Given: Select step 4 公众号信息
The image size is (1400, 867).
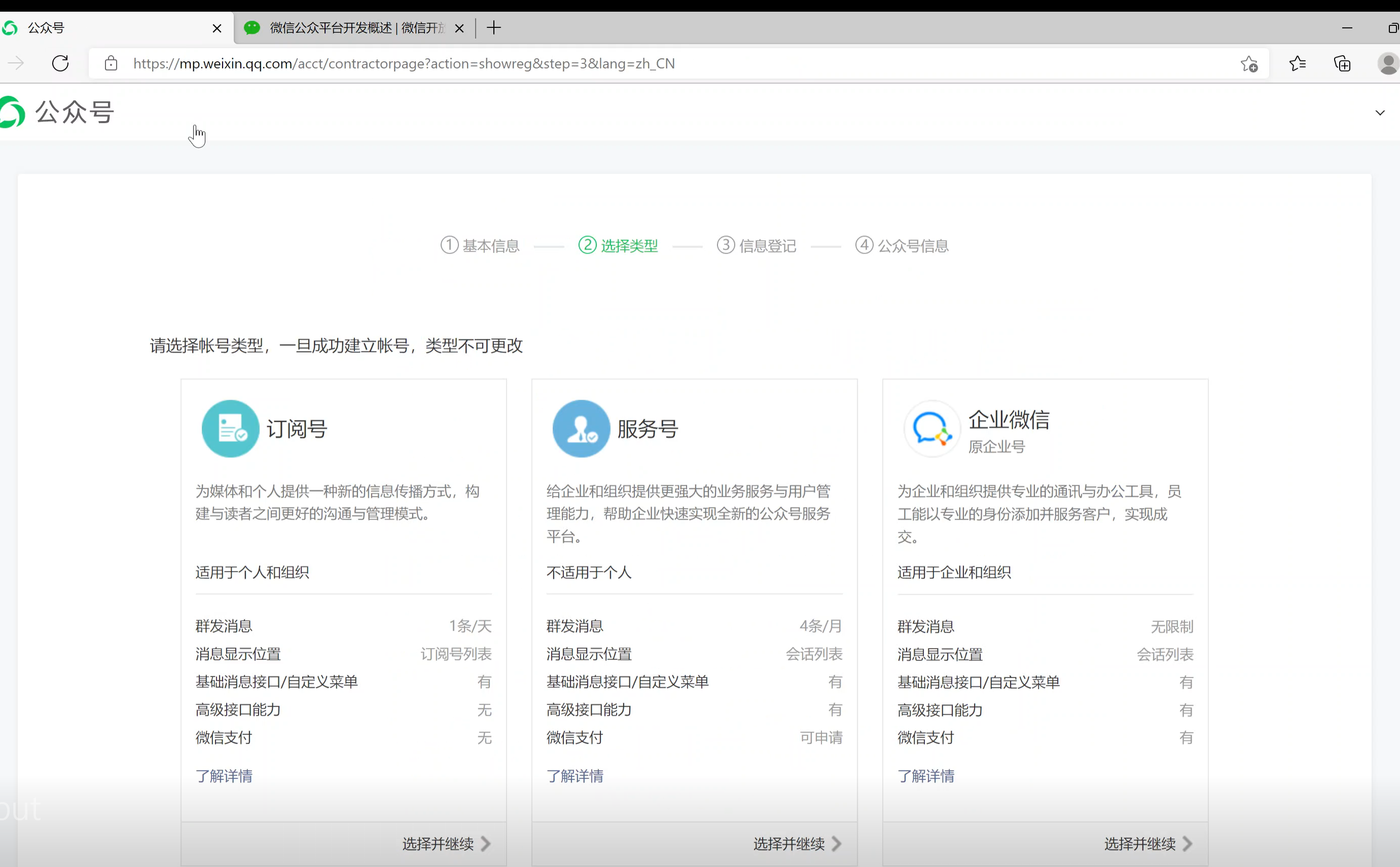Looking at the screenshot, I should click(x=903, y=245).
